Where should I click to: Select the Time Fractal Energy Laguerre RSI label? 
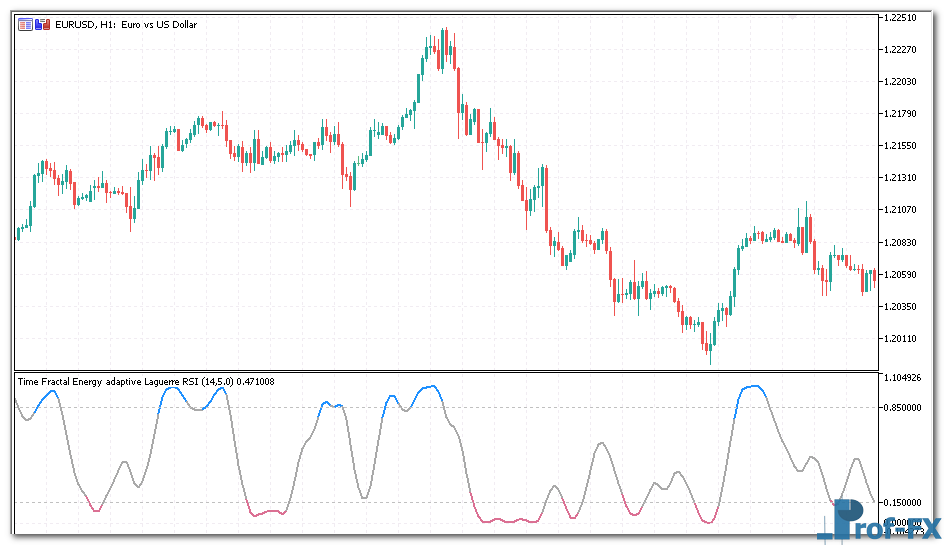[145, 381]
